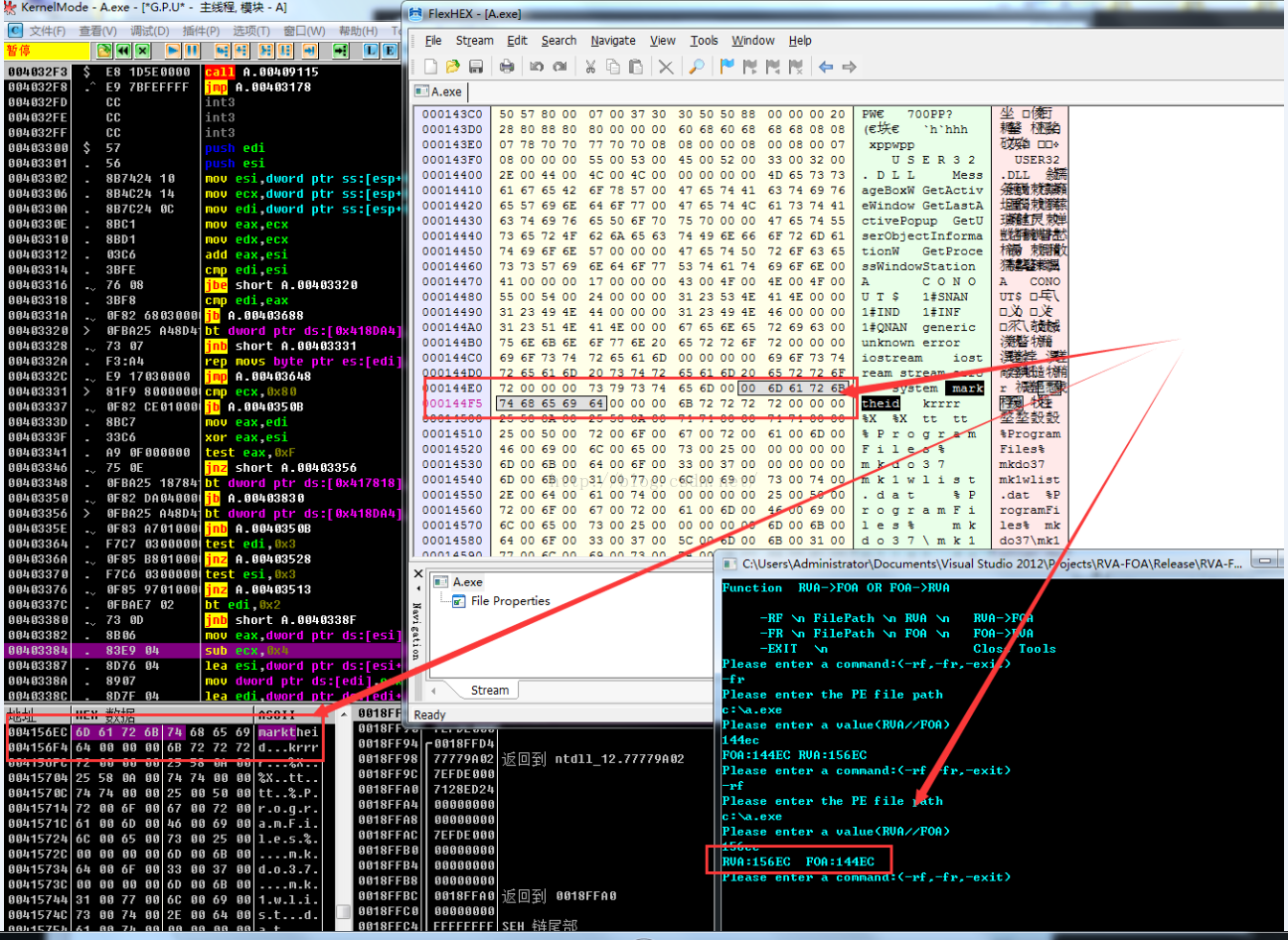Open Help menu in FlexHEX

tap(800, 41)
